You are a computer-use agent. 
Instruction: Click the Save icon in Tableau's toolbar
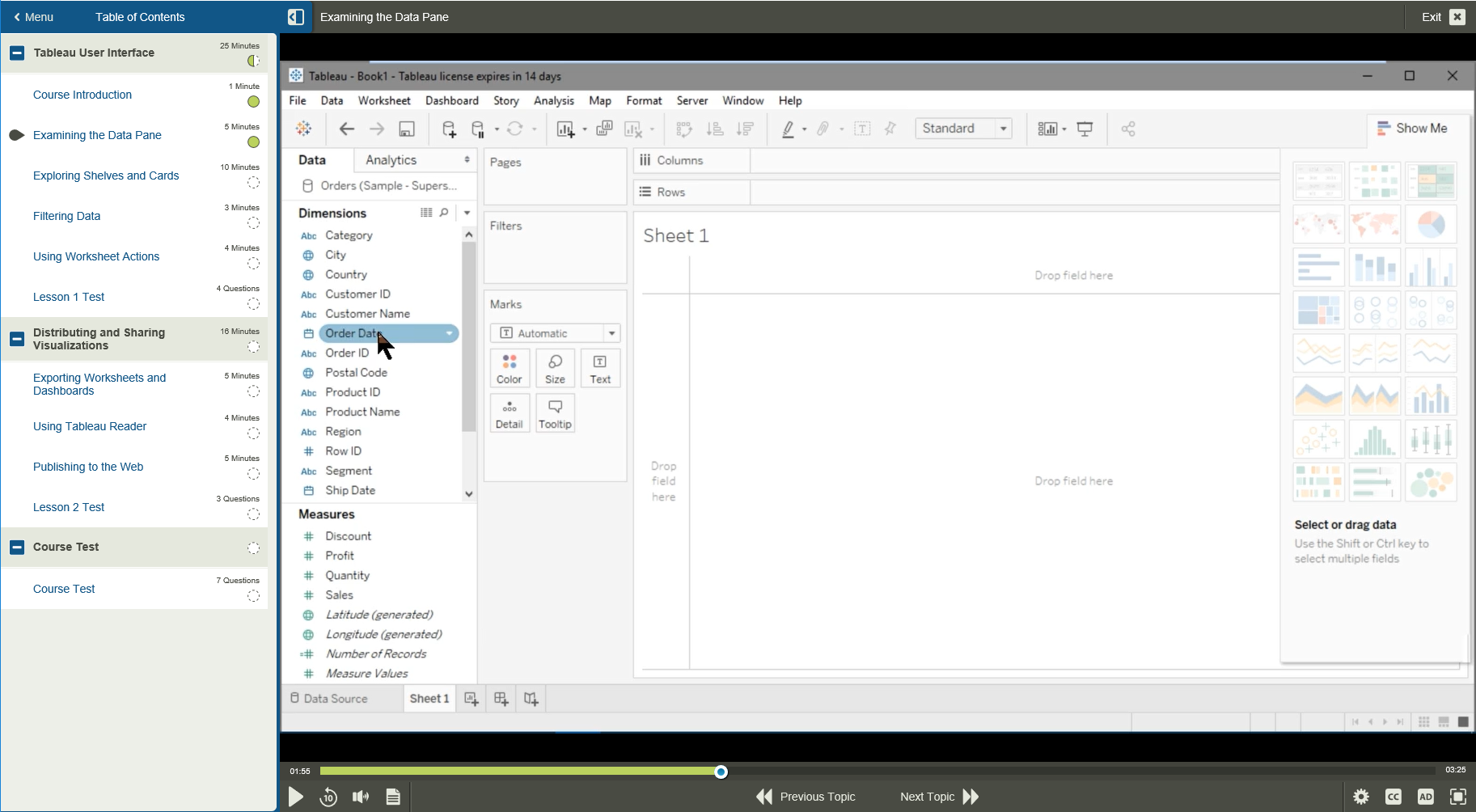(408, 128)
